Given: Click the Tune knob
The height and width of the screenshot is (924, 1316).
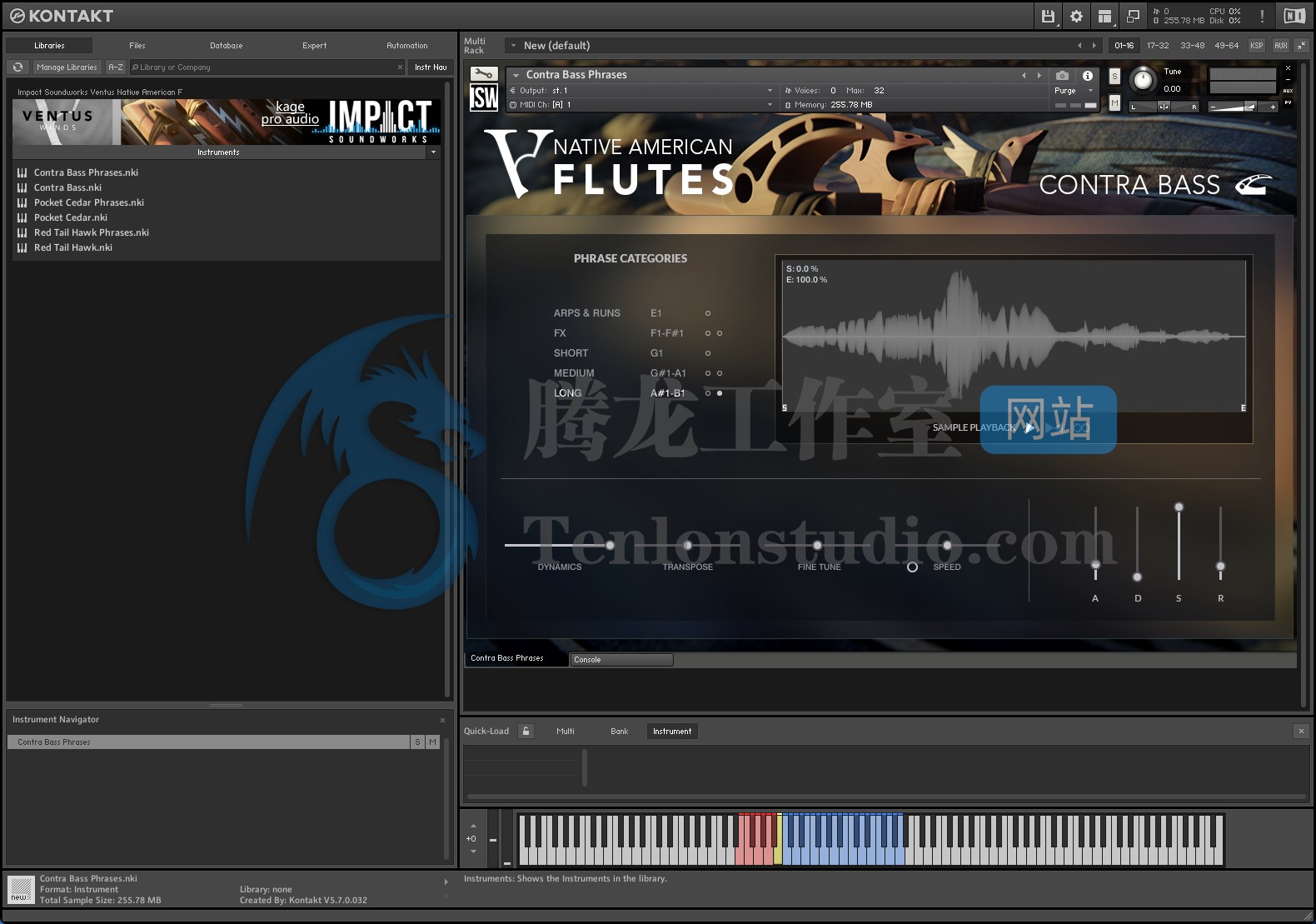Looking at the screenshot, I should [x=1144, y=80].
